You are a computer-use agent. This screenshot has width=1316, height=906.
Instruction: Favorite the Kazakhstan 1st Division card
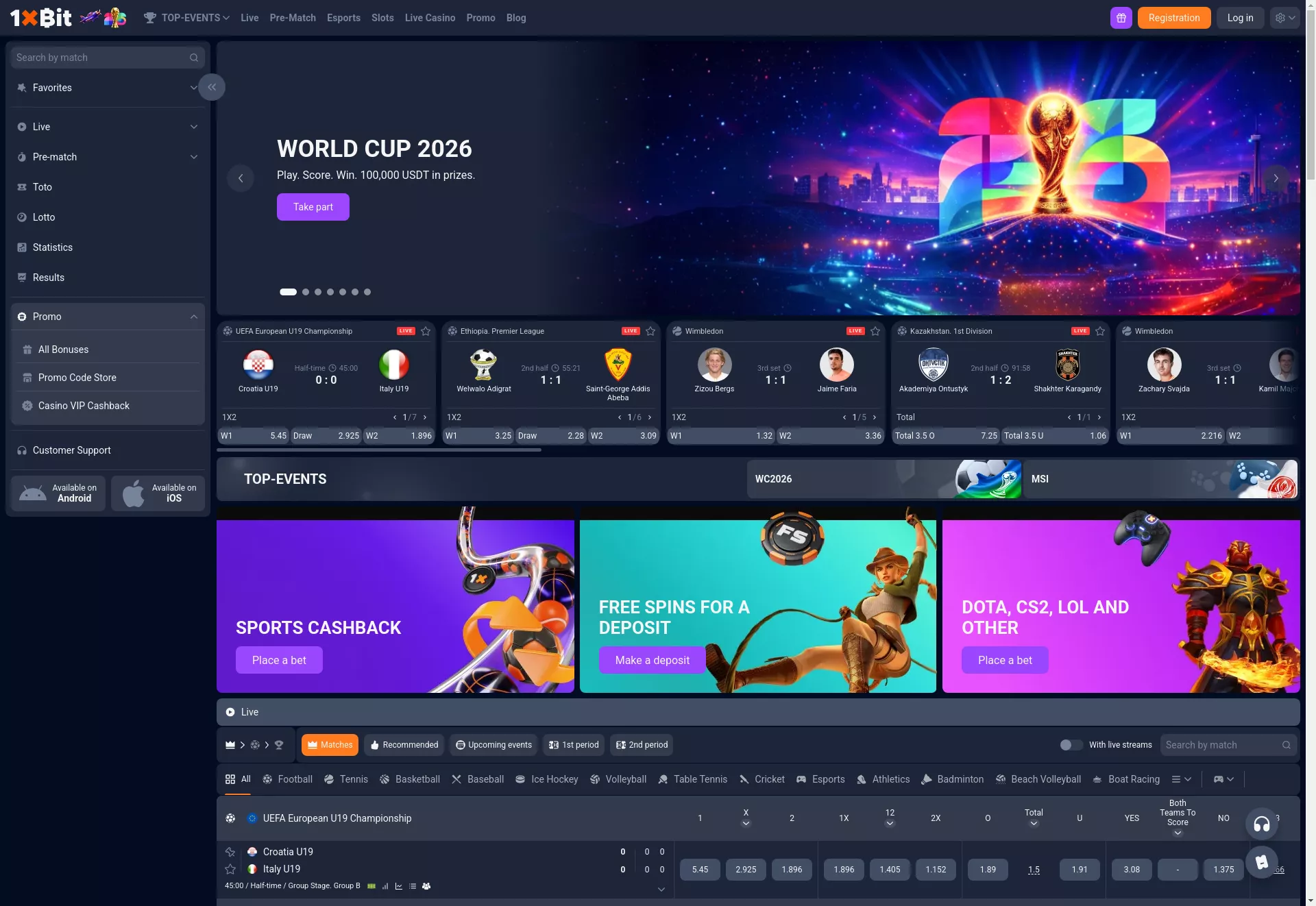point(1100,331)
